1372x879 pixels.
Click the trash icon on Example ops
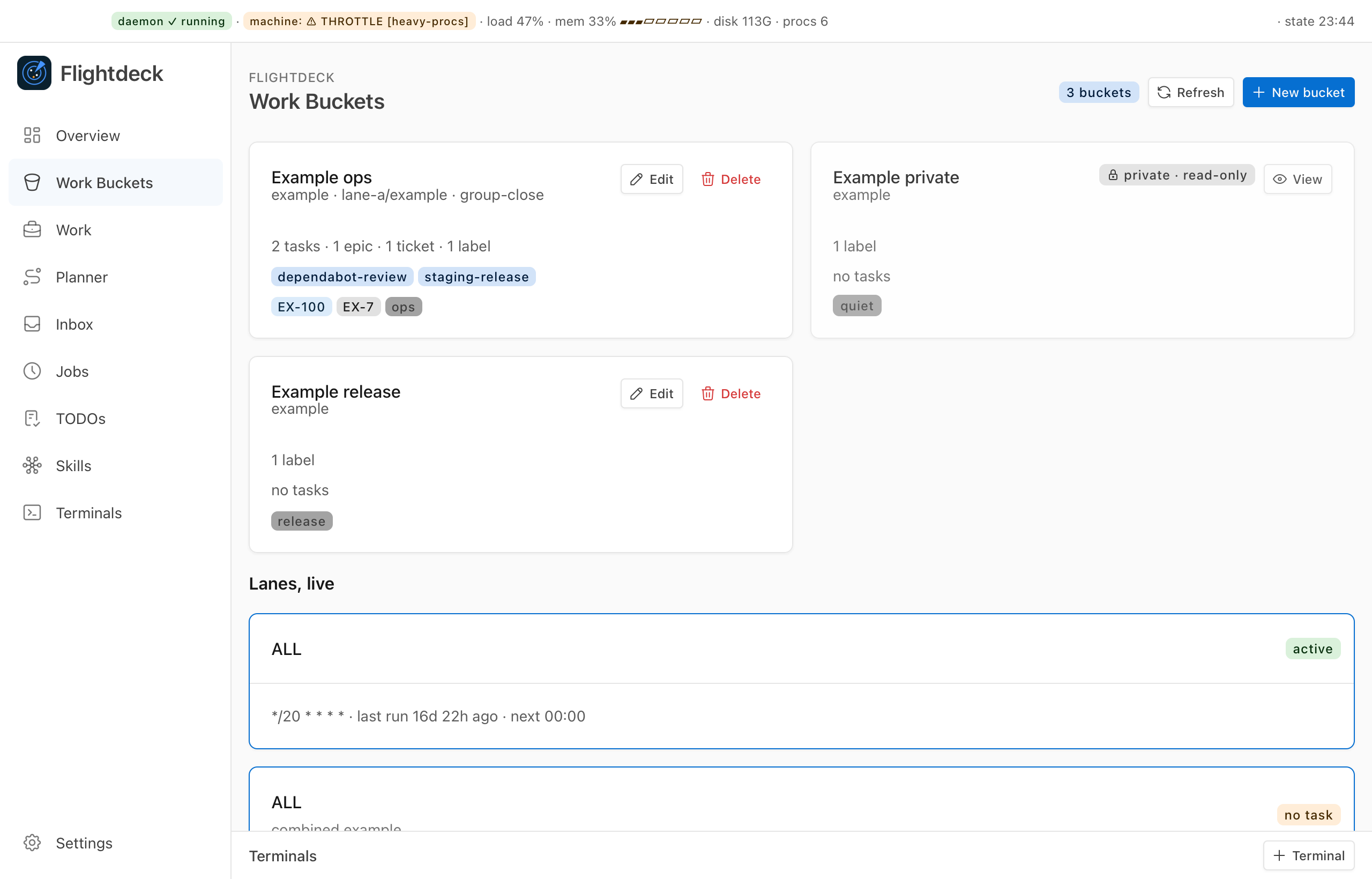(x=707, y=179)
